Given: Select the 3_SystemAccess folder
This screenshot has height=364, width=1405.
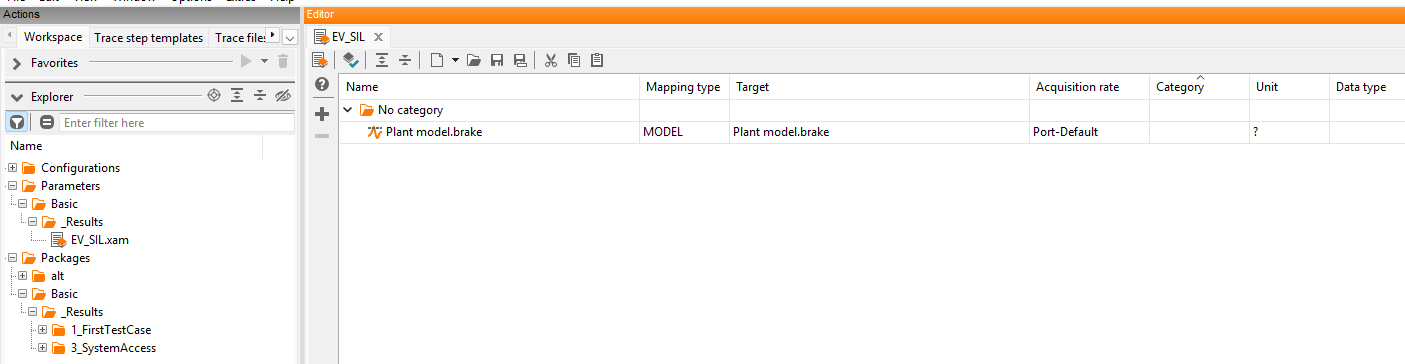Looking at the screenshot, I should [x=113, y=348].
